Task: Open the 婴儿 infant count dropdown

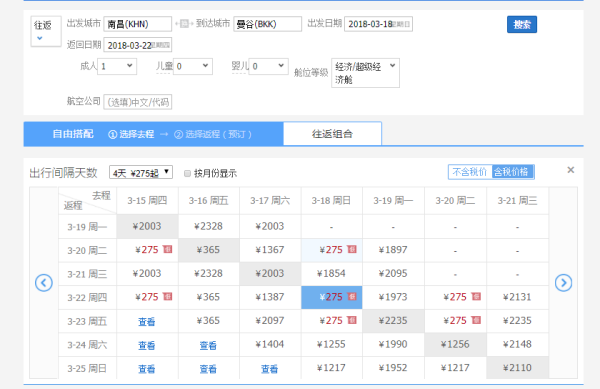Action: pyautogui.click(x=268, y=66)
